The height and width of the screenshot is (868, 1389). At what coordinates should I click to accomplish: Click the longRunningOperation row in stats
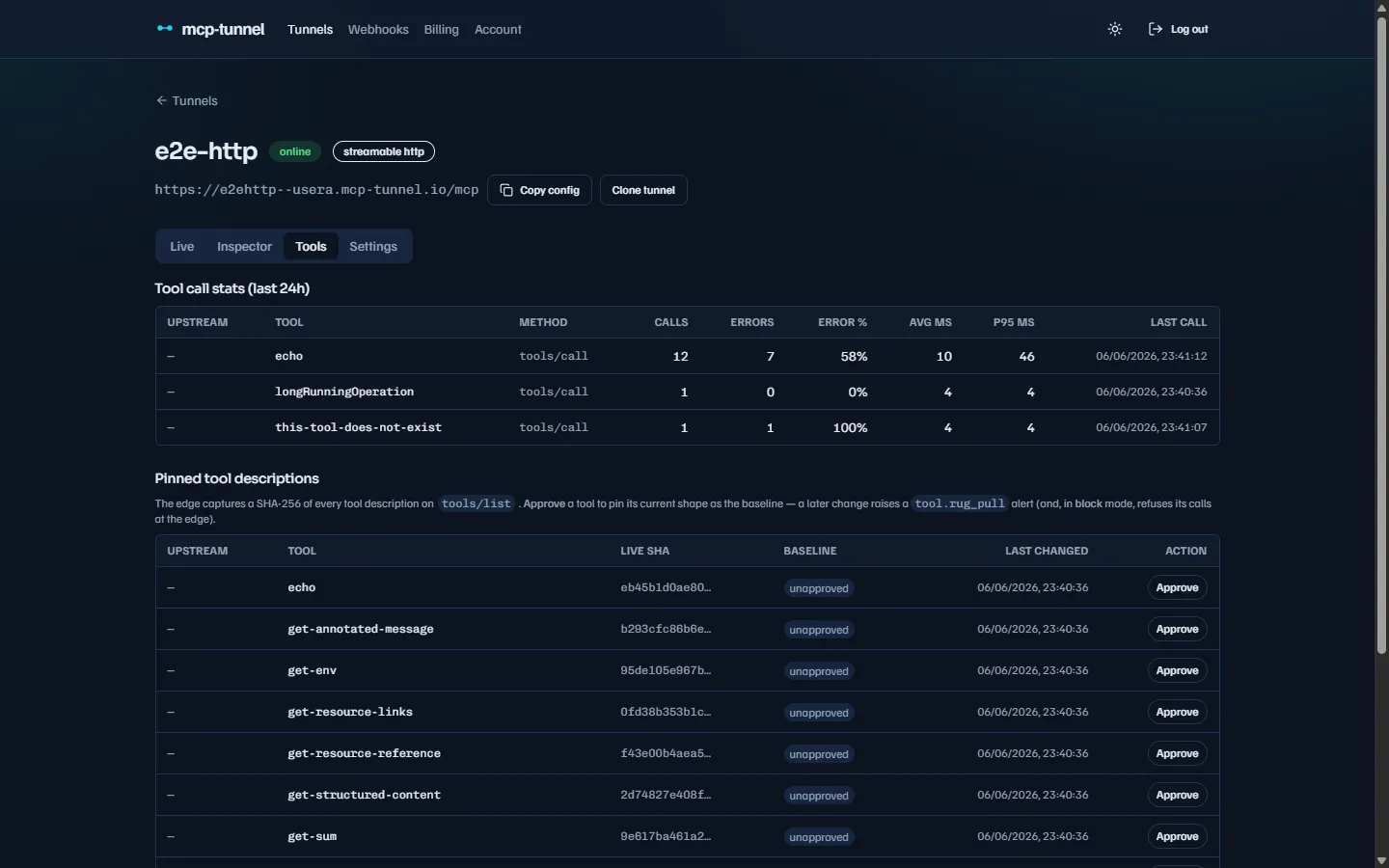point(687,392)
